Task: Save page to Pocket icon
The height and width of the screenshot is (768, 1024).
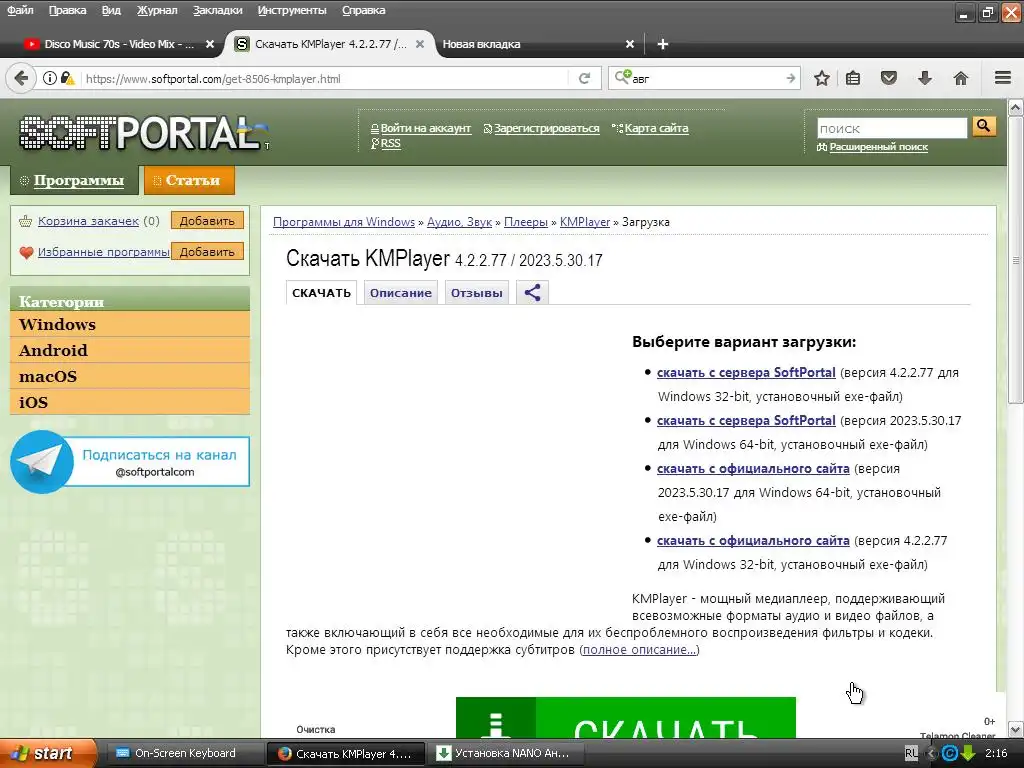Action: click(888, 78)
